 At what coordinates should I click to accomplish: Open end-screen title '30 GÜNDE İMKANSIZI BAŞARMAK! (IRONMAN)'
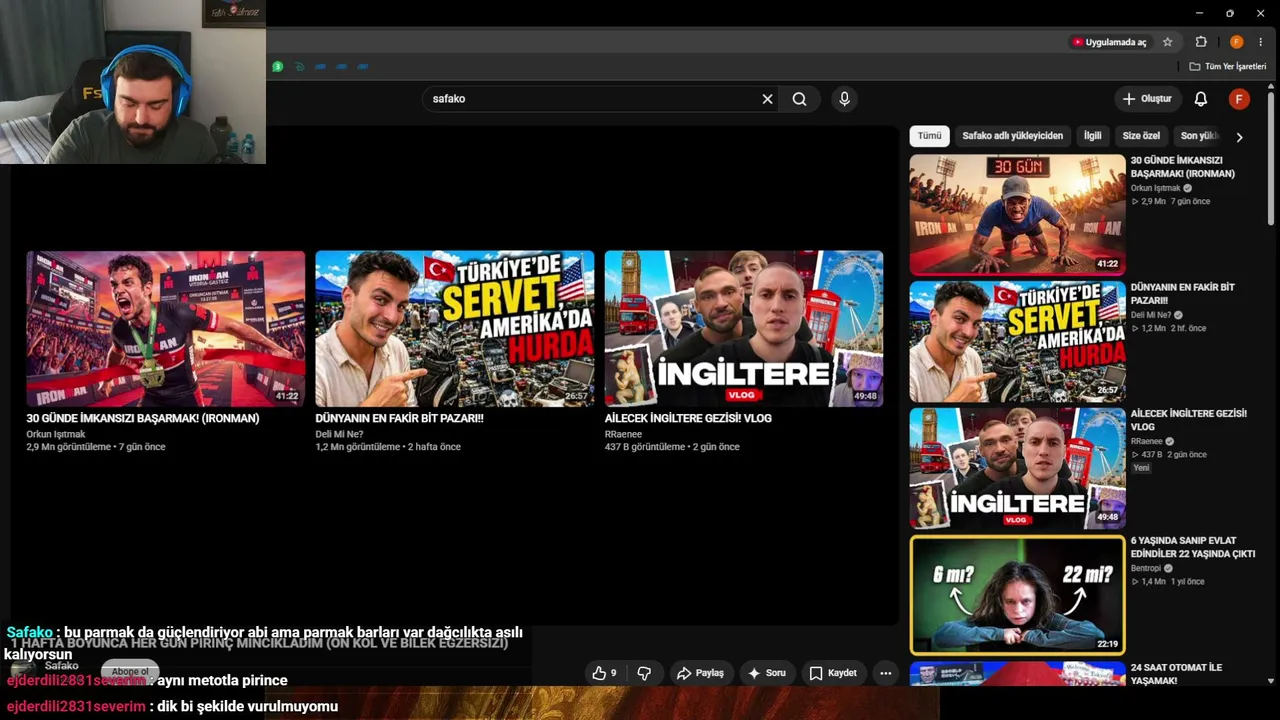coord(143,418)
